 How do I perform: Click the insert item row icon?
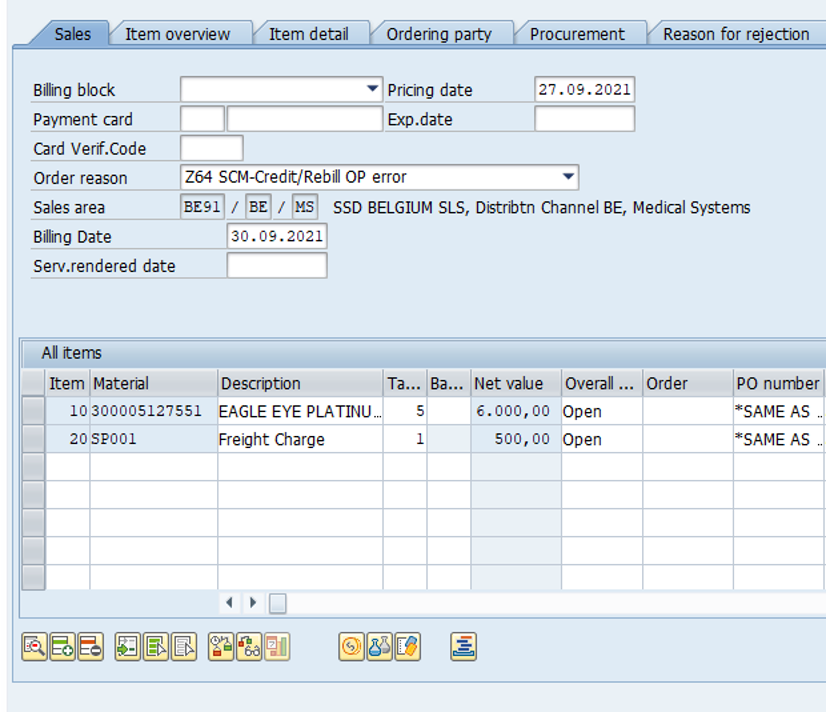pyautogui.click(x=63, y=646)
